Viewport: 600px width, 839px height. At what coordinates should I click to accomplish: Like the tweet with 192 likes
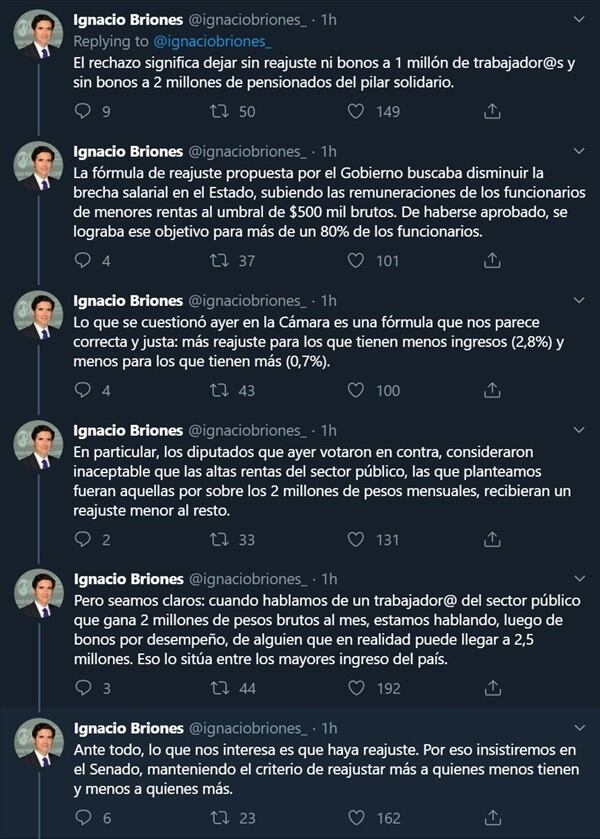(x=356, y=688)
